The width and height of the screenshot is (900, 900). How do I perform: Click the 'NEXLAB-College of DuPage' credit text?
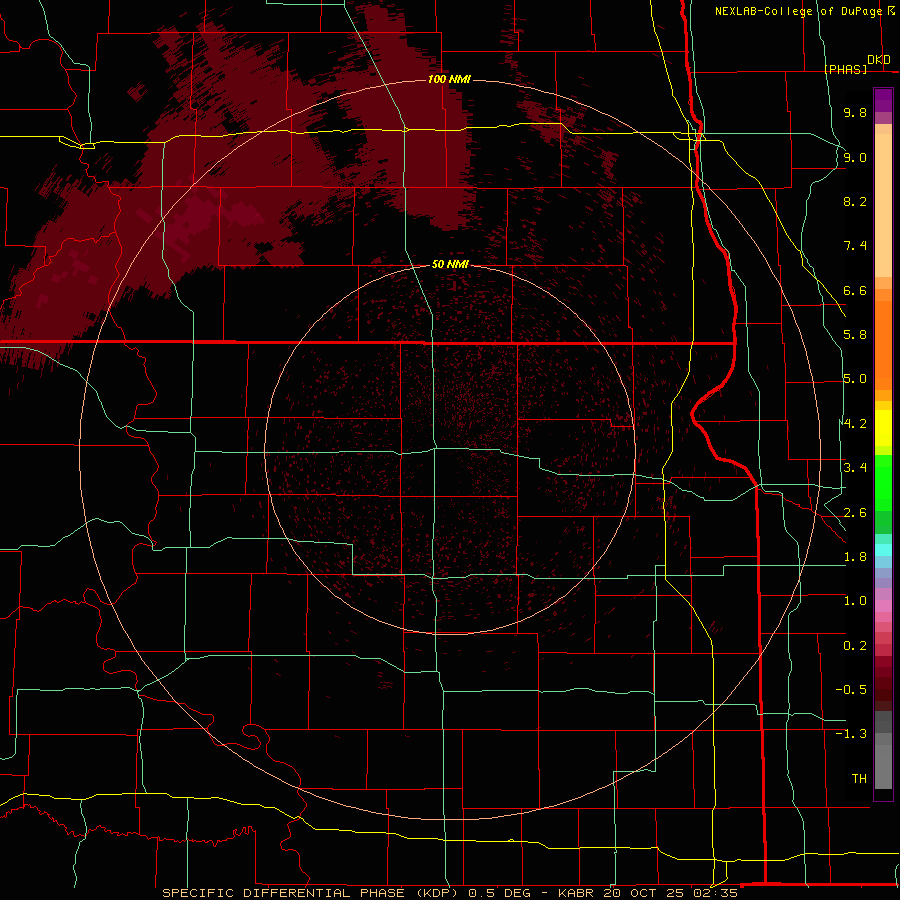(798, 11)
